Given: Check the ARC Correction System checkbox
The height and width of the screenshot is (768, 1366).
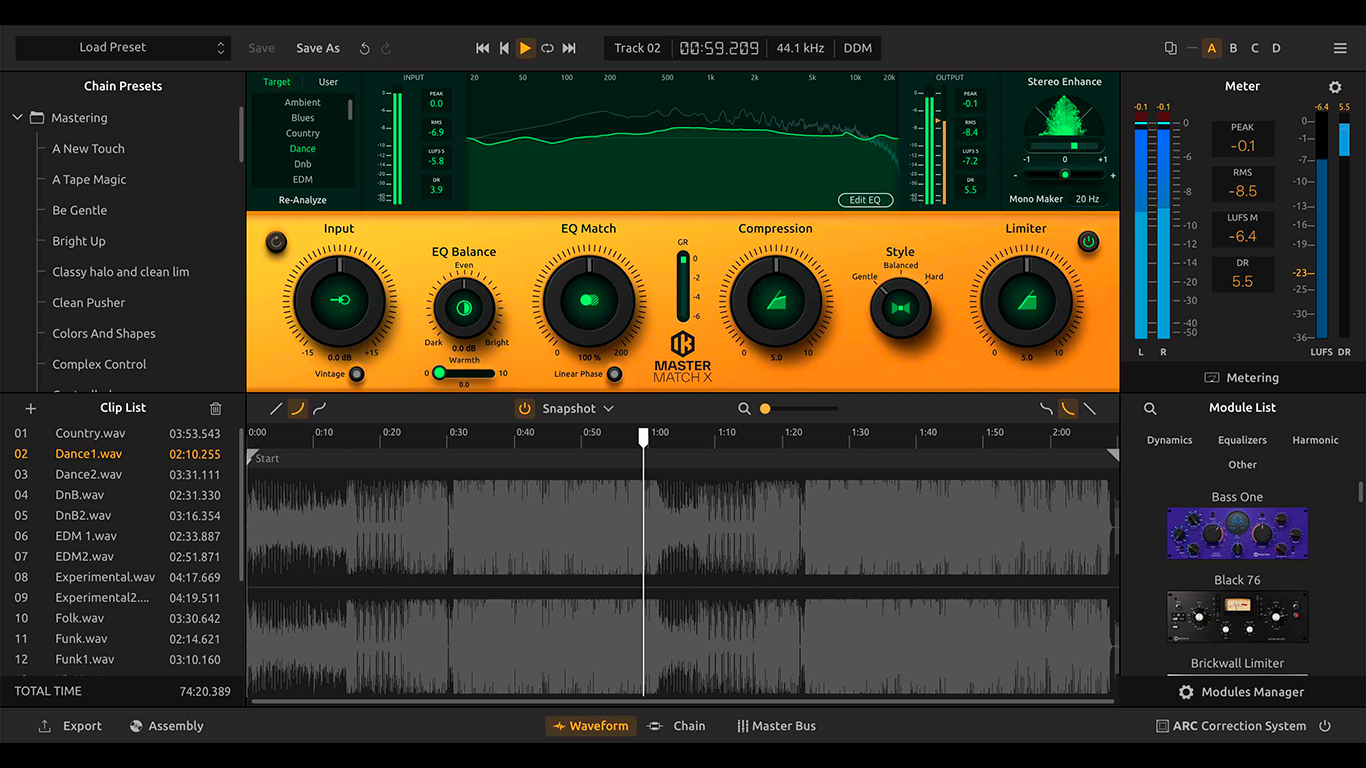Looking at the screenshot, I should click(x=1162, y=726).
